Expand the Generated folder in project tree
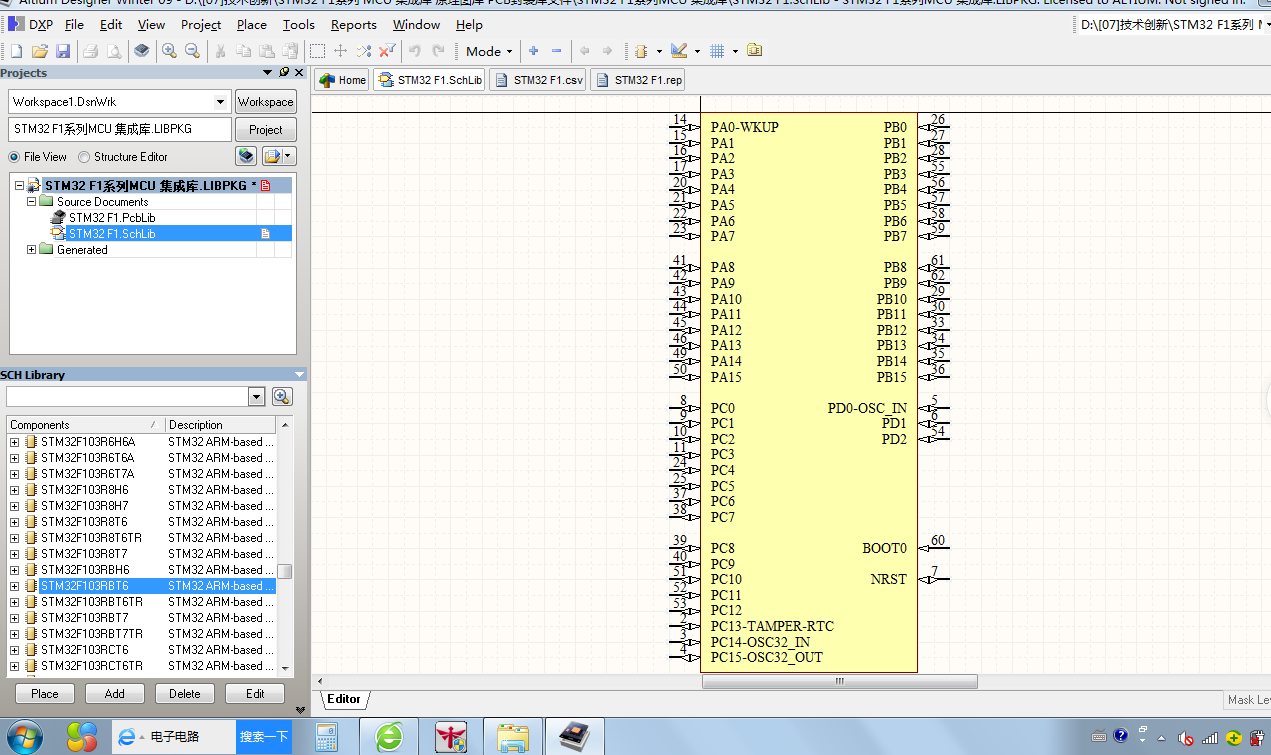 point(31,250)
